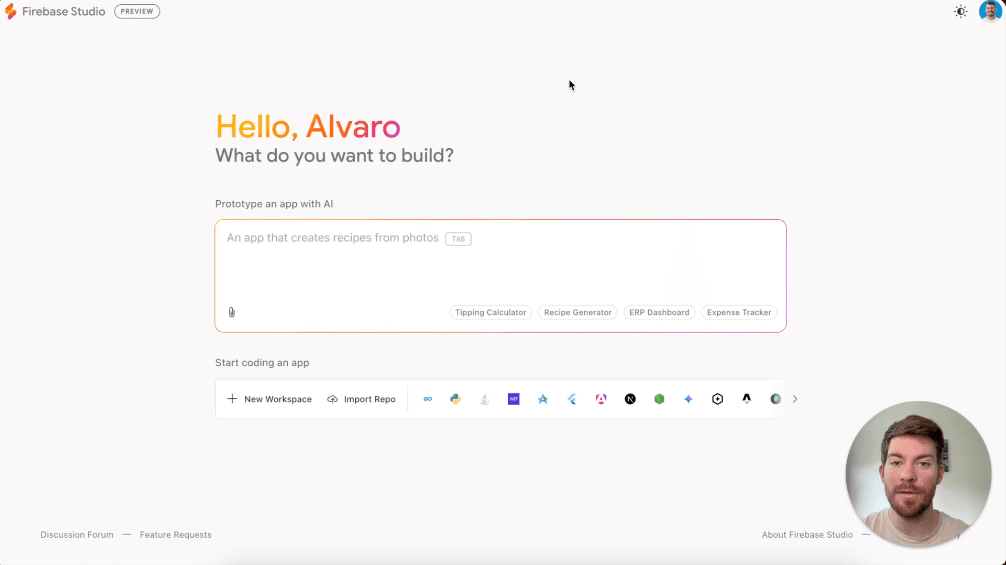Choose the Expense Tracker suggestion chip

click(739, 312)
